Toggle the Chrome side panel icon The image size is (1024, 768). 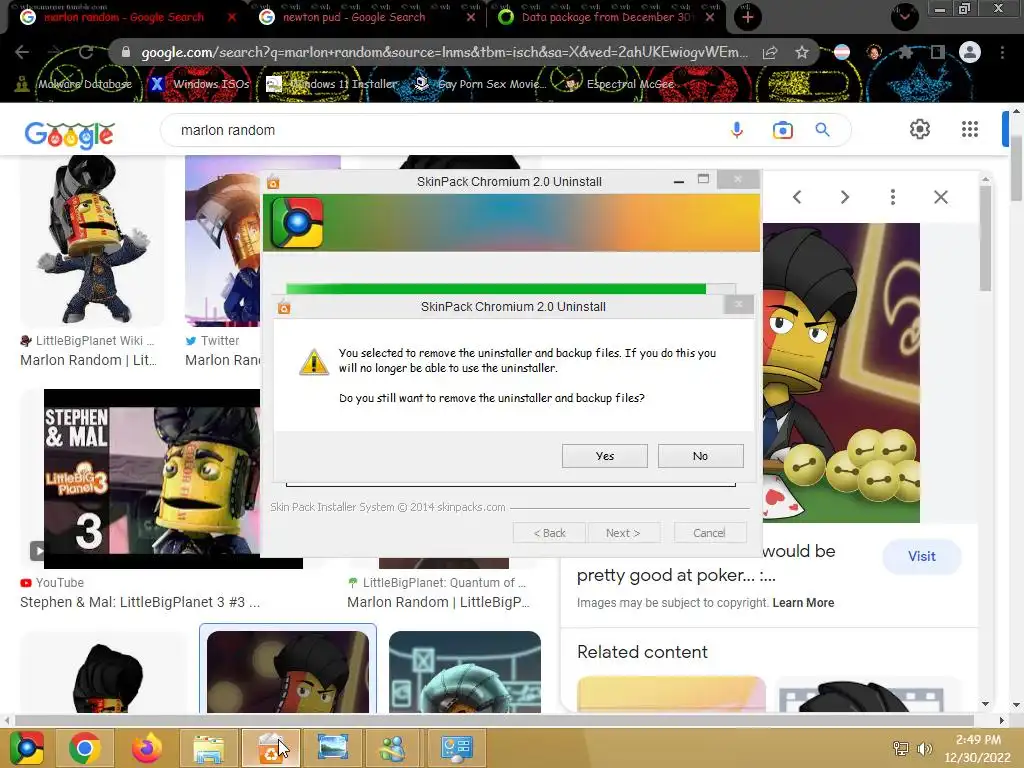938,52
